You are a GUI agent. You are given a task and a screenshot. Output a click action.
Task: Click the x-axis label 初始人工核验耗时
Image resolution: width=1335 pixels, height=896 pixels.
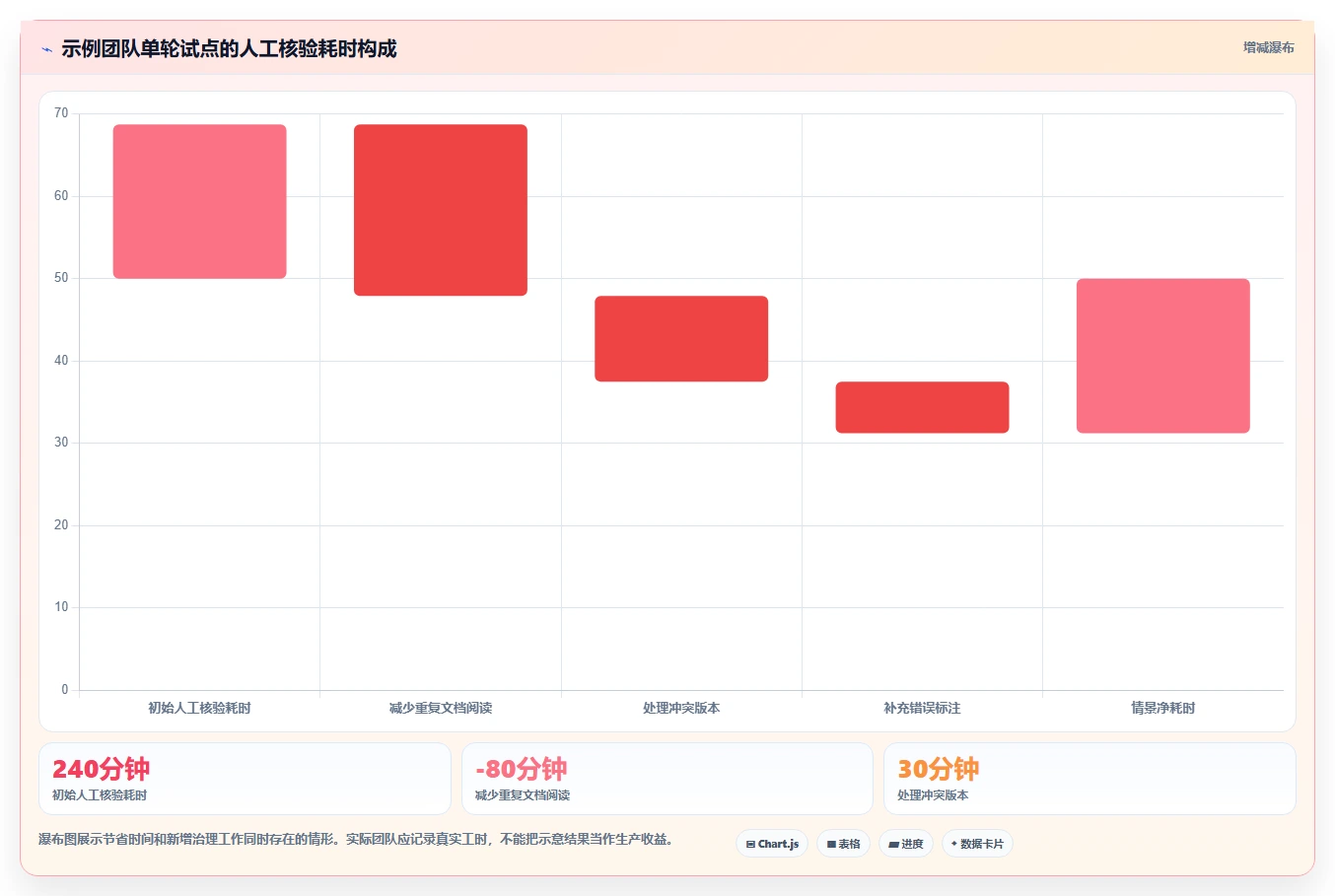(199, 708)
